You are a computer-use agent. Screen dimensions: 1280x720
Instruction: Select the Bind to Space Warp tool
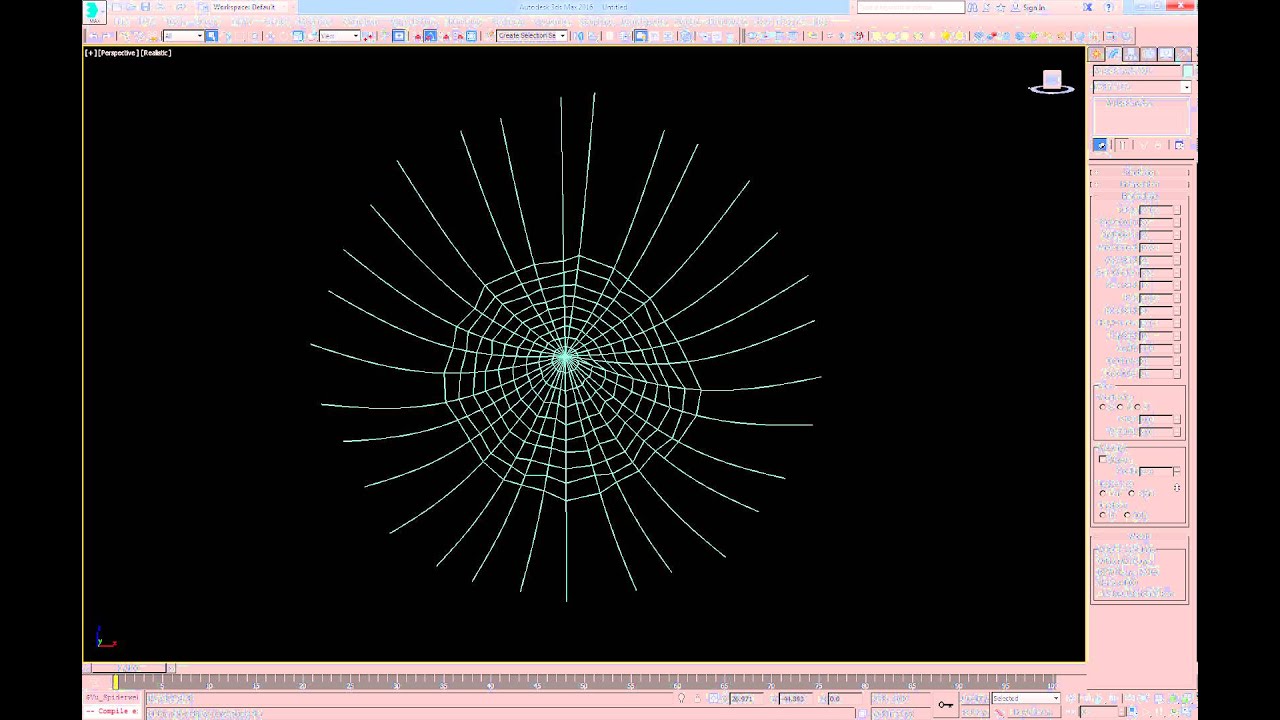[x=153, y=36]
